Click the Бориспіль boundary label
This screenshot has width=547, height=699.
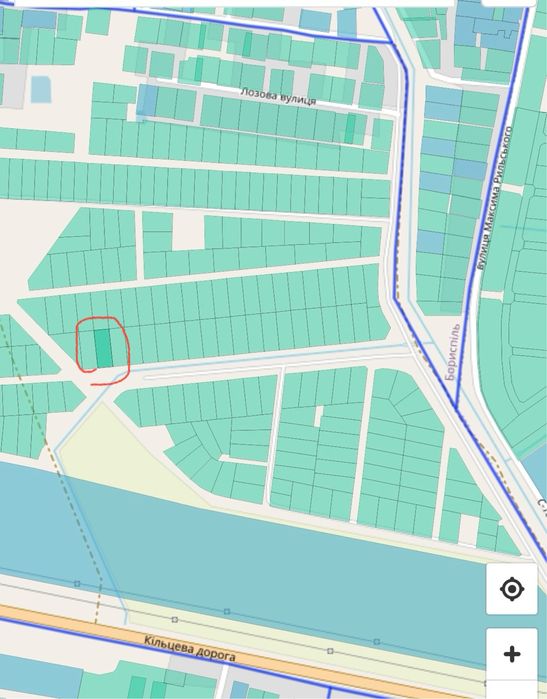tap(451, 353)
